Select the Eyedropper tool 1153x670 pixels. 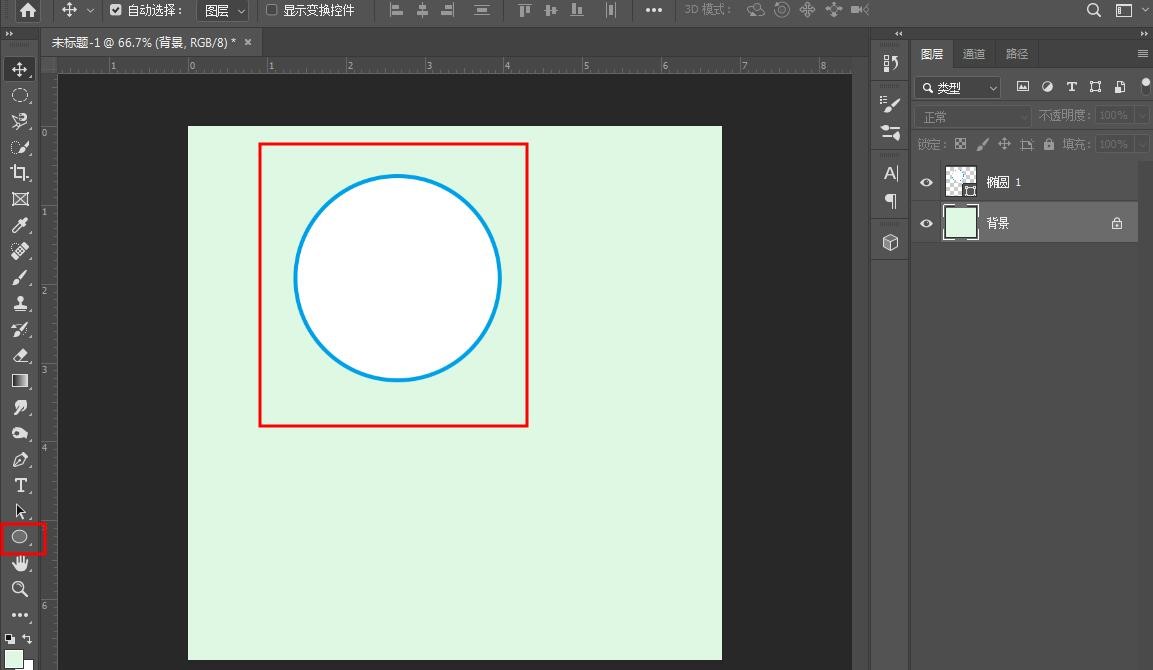click(20, 225)
